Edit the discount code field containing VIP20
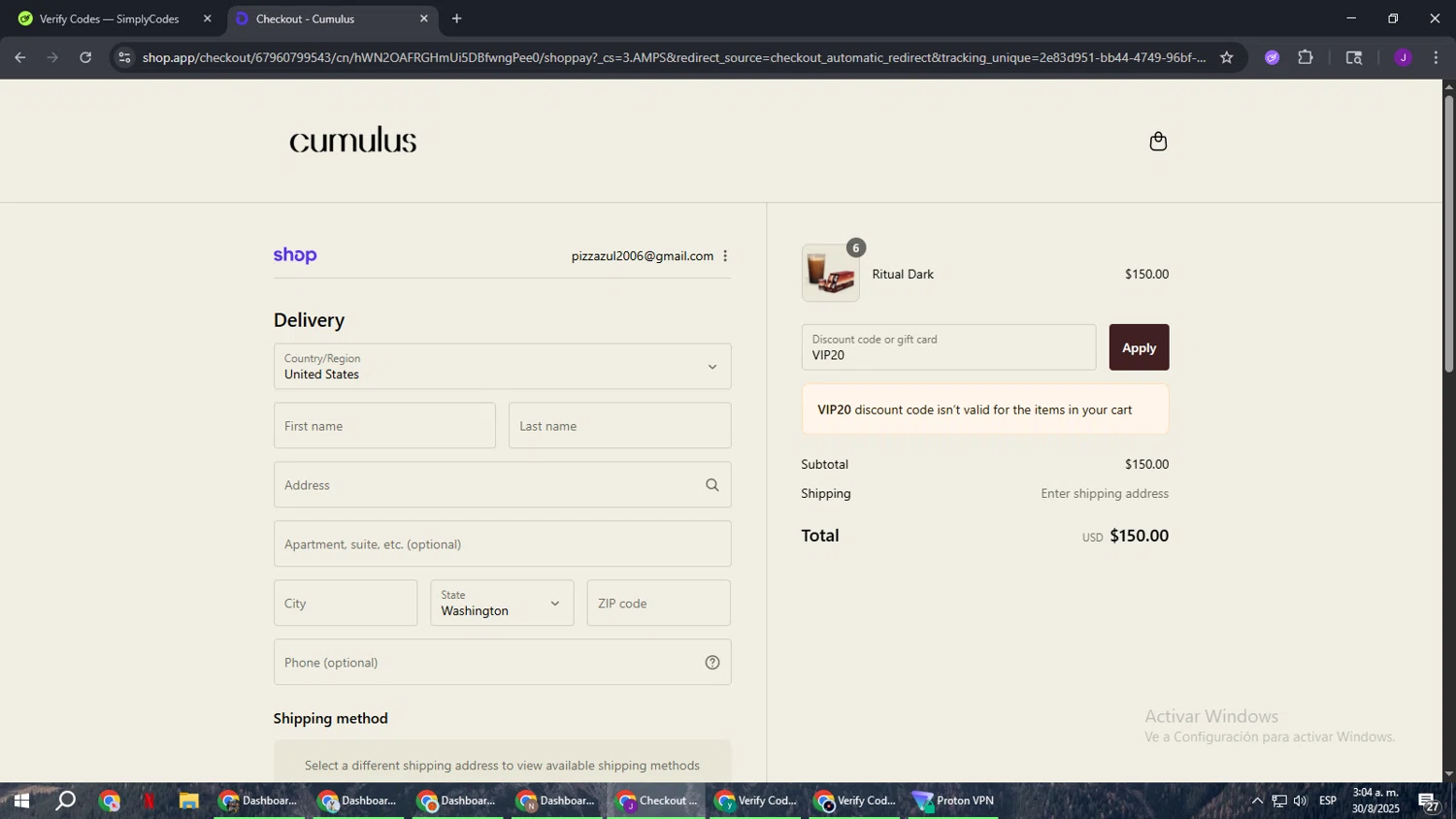 click(x=948, y=347)
